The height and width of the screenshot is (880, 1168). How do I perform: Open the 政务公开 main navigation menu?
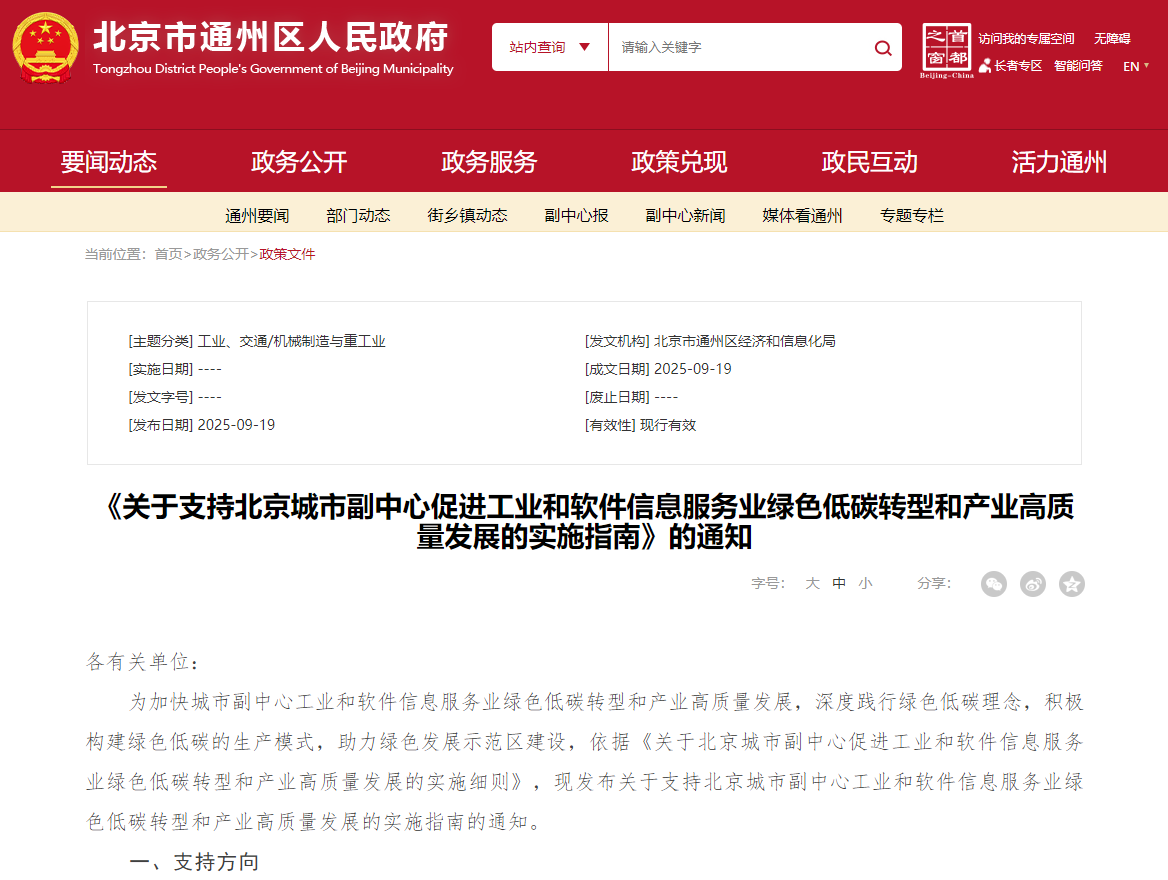(299, 162)
